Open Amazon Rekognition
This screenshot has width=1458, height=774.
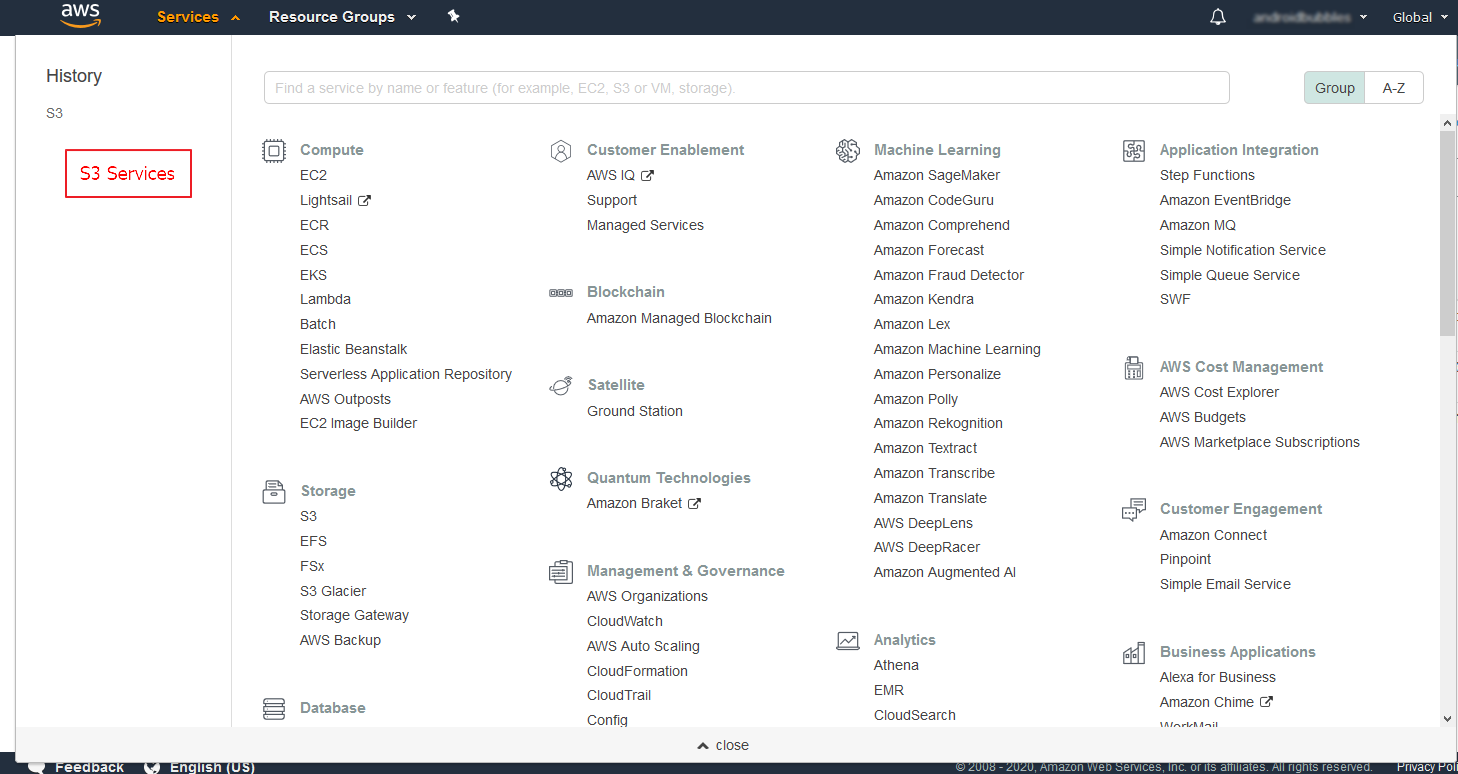[x=938, y=423]
